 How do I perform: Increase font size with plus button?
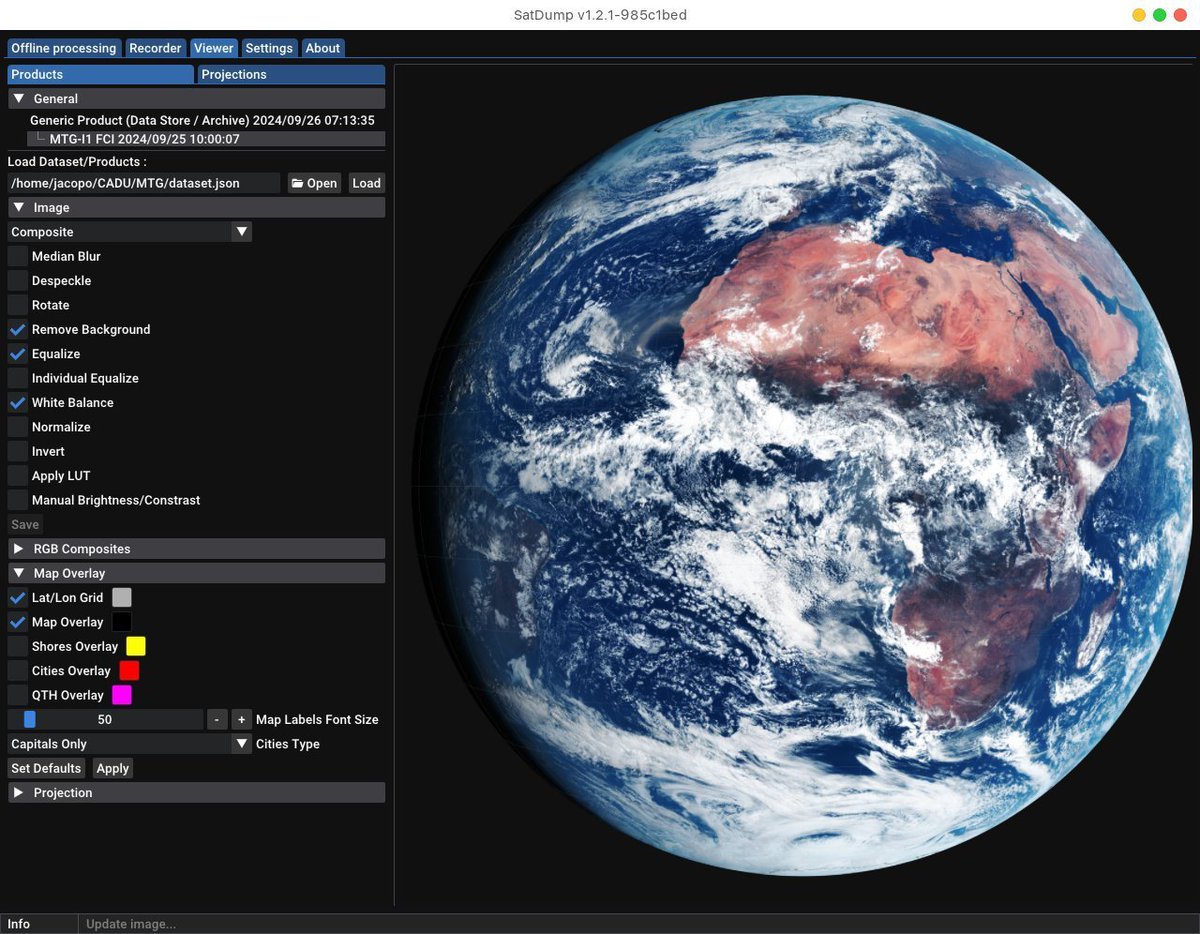click(241, 720)
